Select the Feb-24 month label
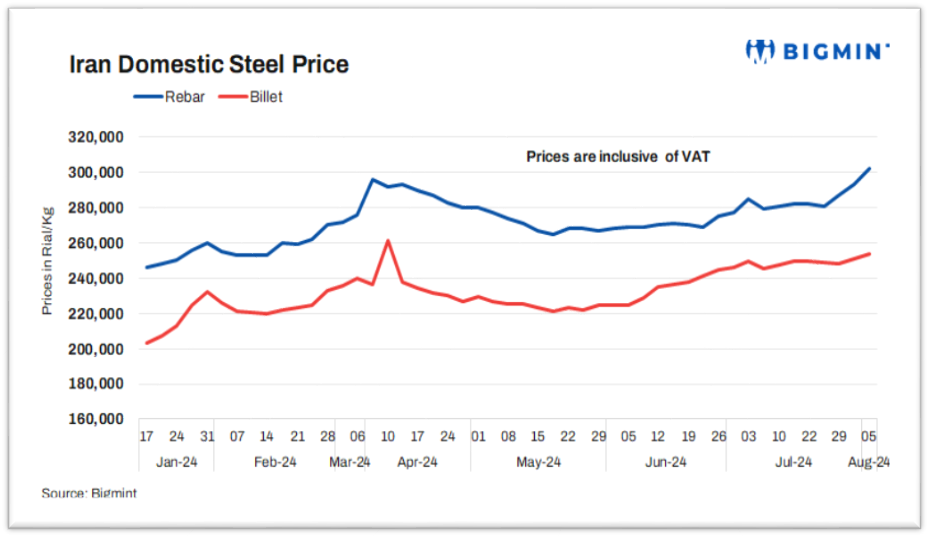 275,461
